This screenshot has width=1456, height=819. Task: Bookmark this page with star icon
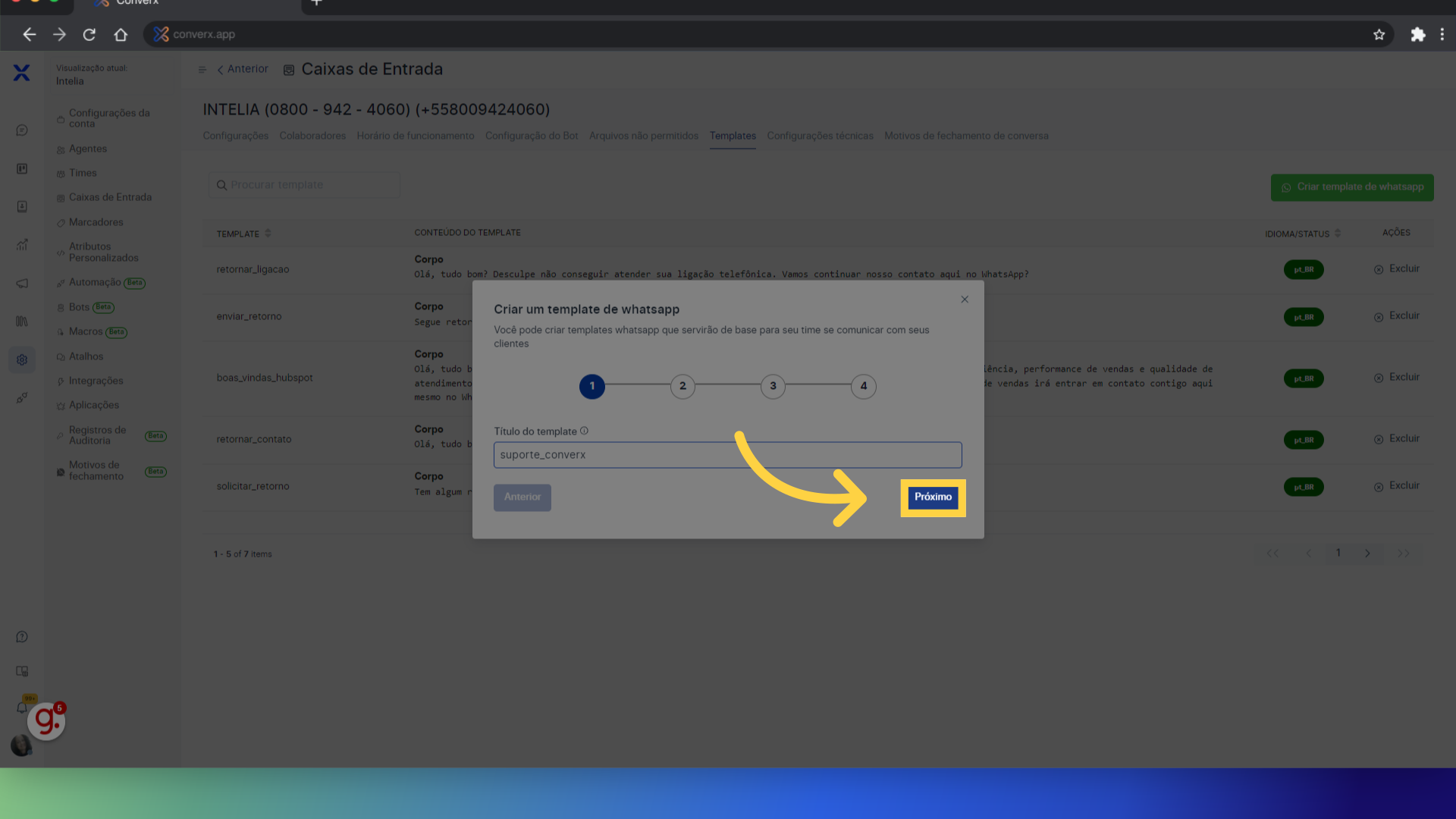pyautogui.click(x=1379, y=35)
